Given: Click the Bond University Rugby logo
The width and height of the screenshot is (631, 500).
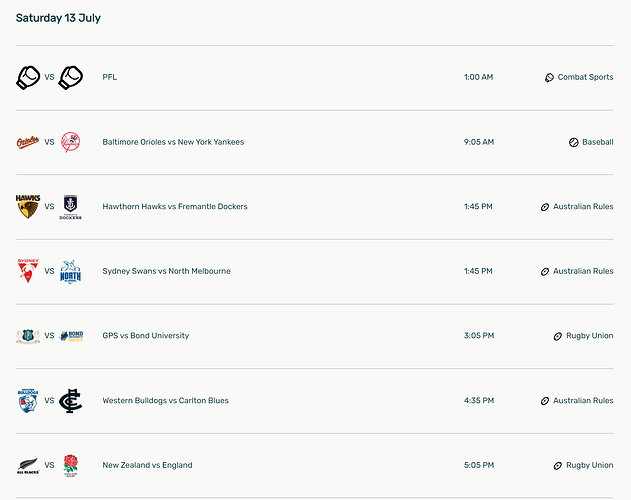Looking at the screenshot, I should pos(71,336).
